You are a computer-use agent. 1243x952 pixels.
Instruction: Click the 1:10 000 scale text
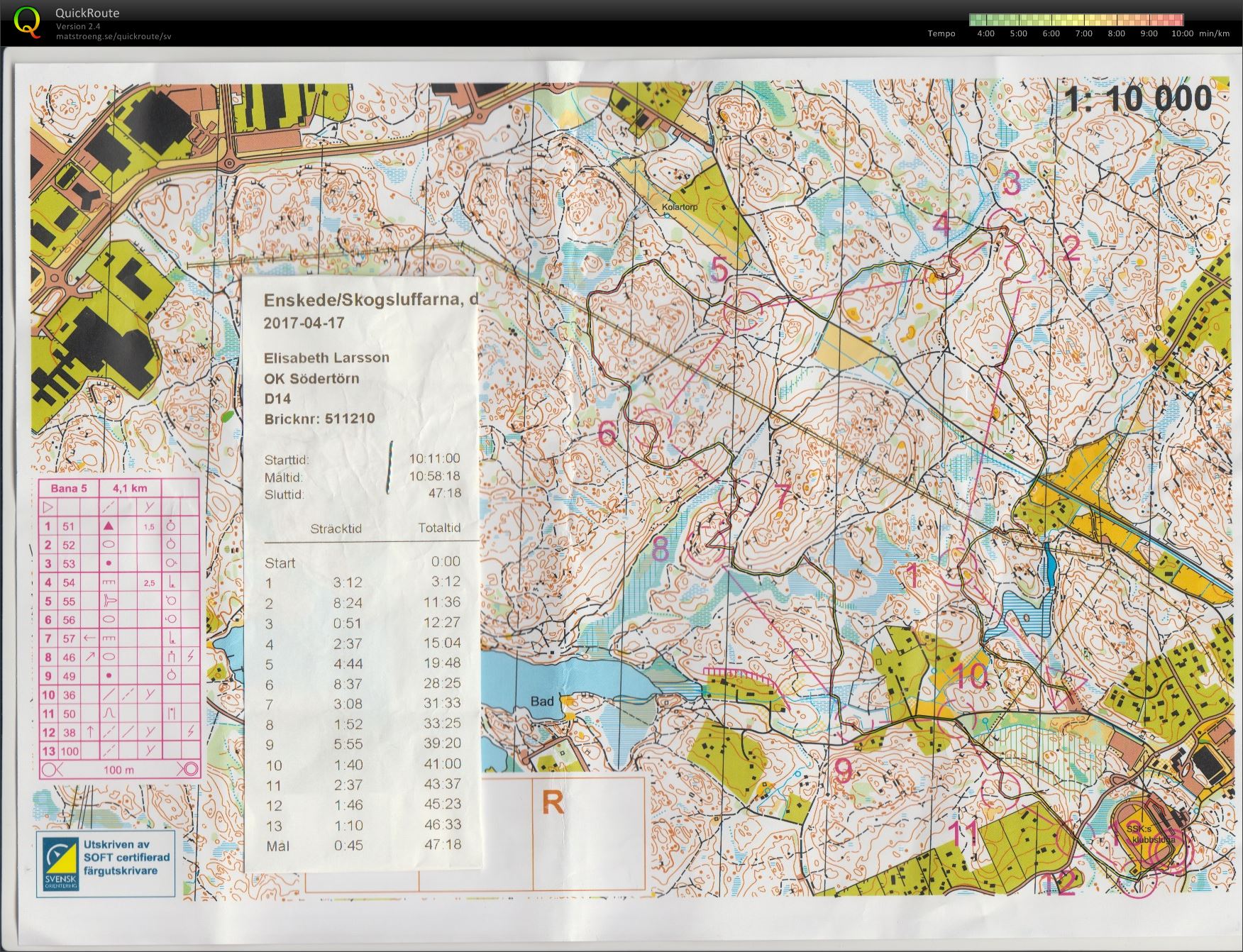tap(1139, 98)
